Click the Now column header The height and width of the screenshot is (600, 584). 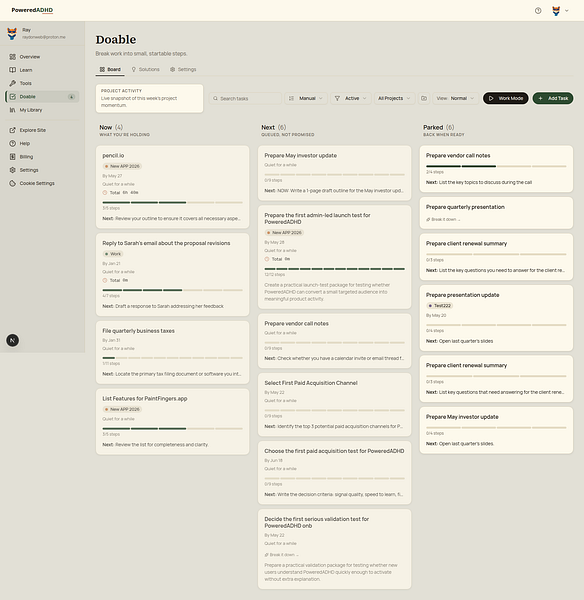(x=111, y=127)
